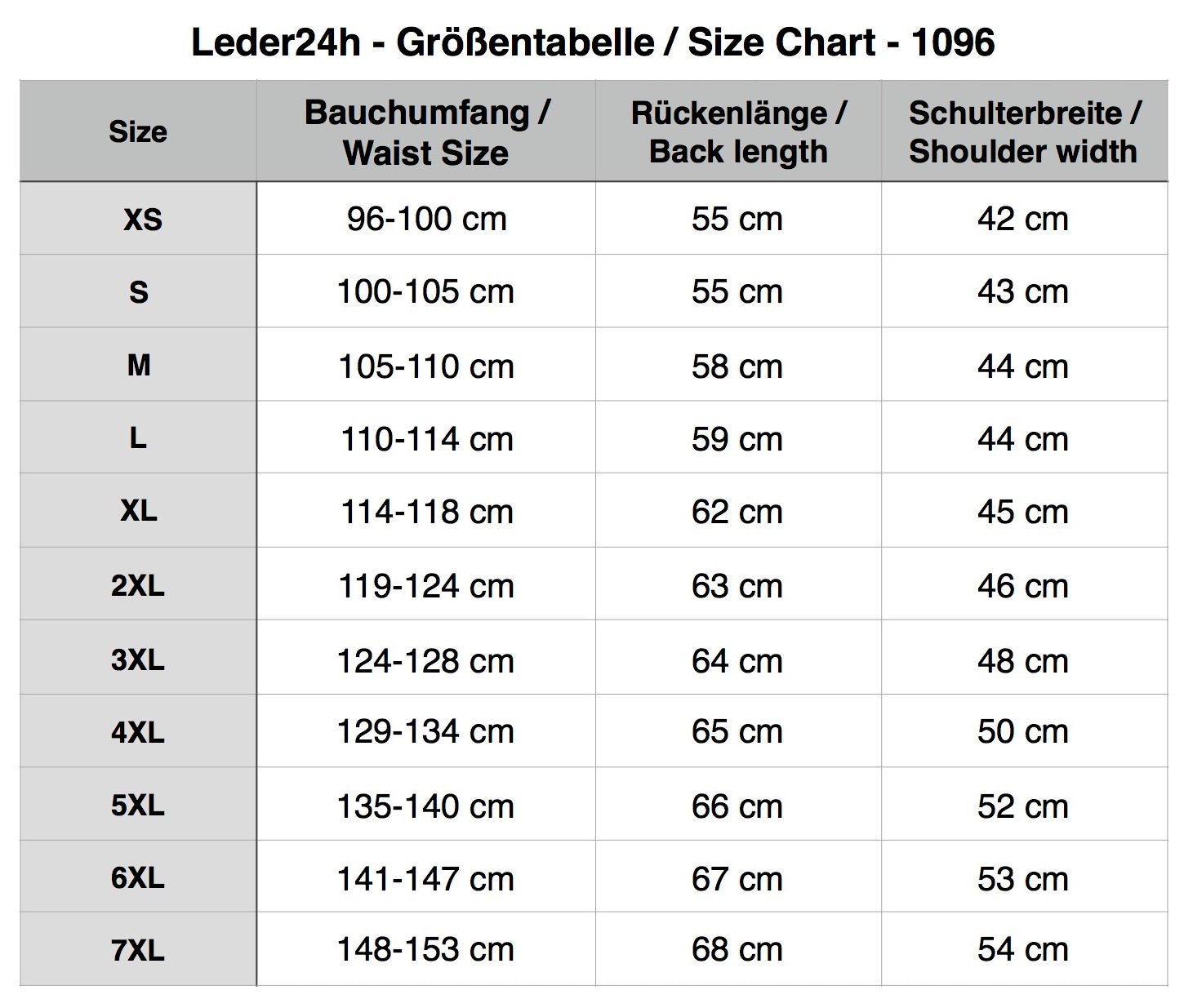1184x1008 pixels.
Task: Click the 2XL size label
Action: 138,586
